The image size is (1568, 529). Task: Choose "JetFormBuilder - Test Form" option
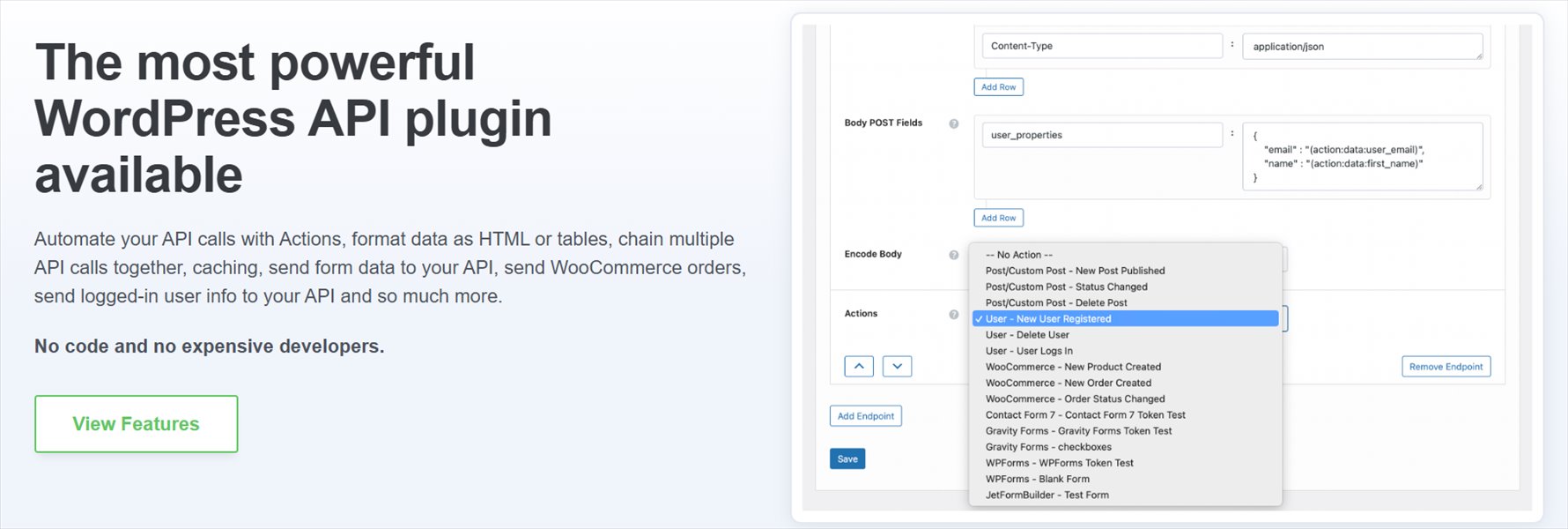click(1047, 495)
